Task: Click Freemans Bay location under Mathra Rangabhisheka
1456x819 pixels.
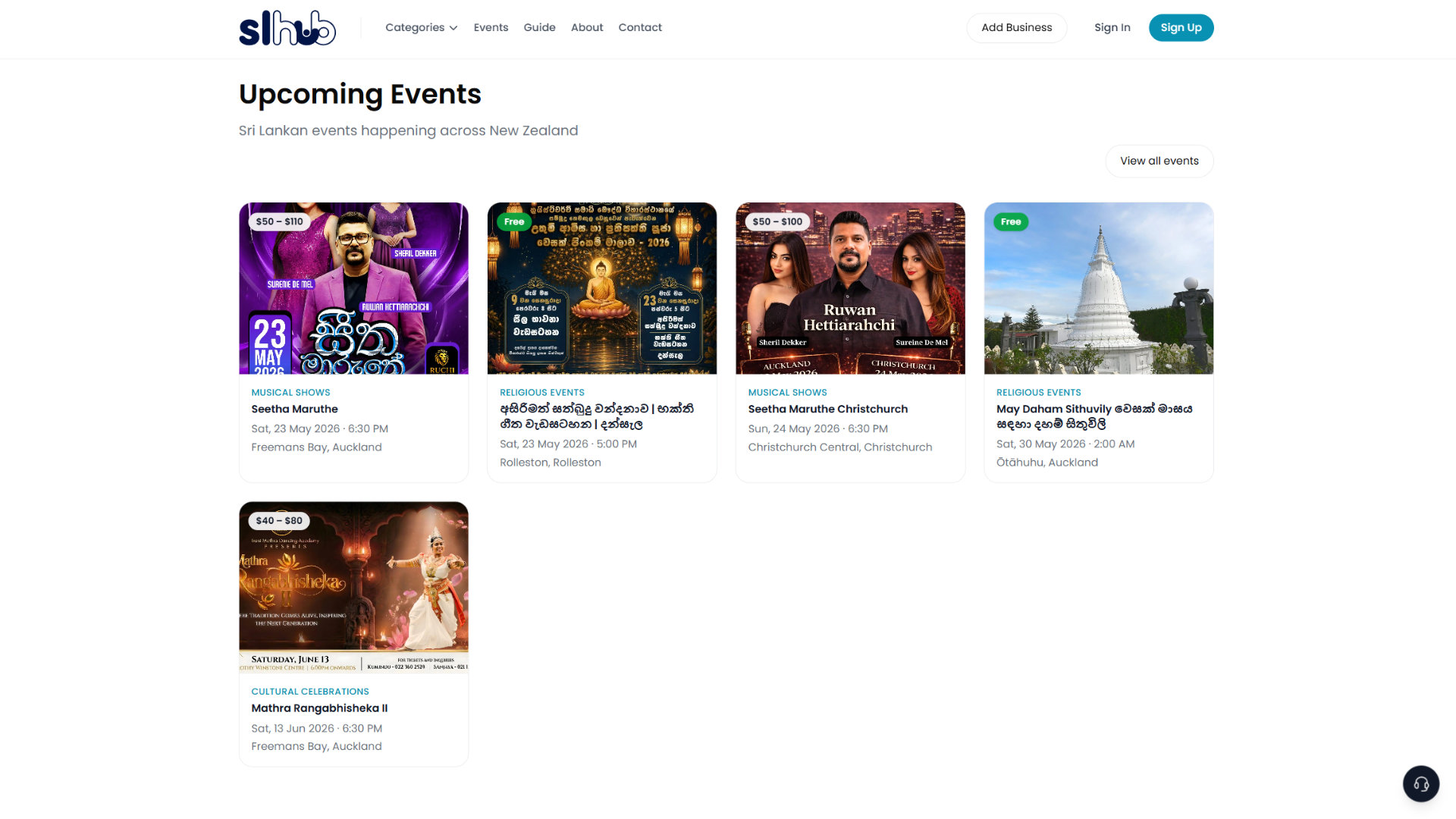Action: tap(316, 746)
